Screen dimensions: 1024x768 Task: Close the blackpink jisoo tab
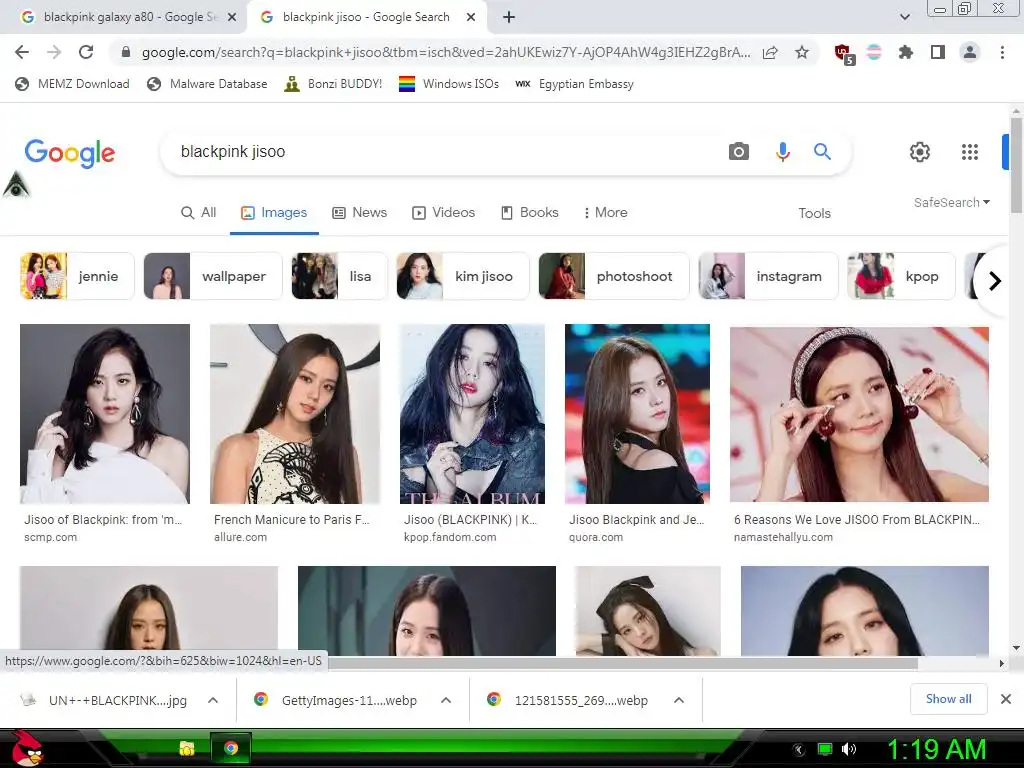(471, 18)
